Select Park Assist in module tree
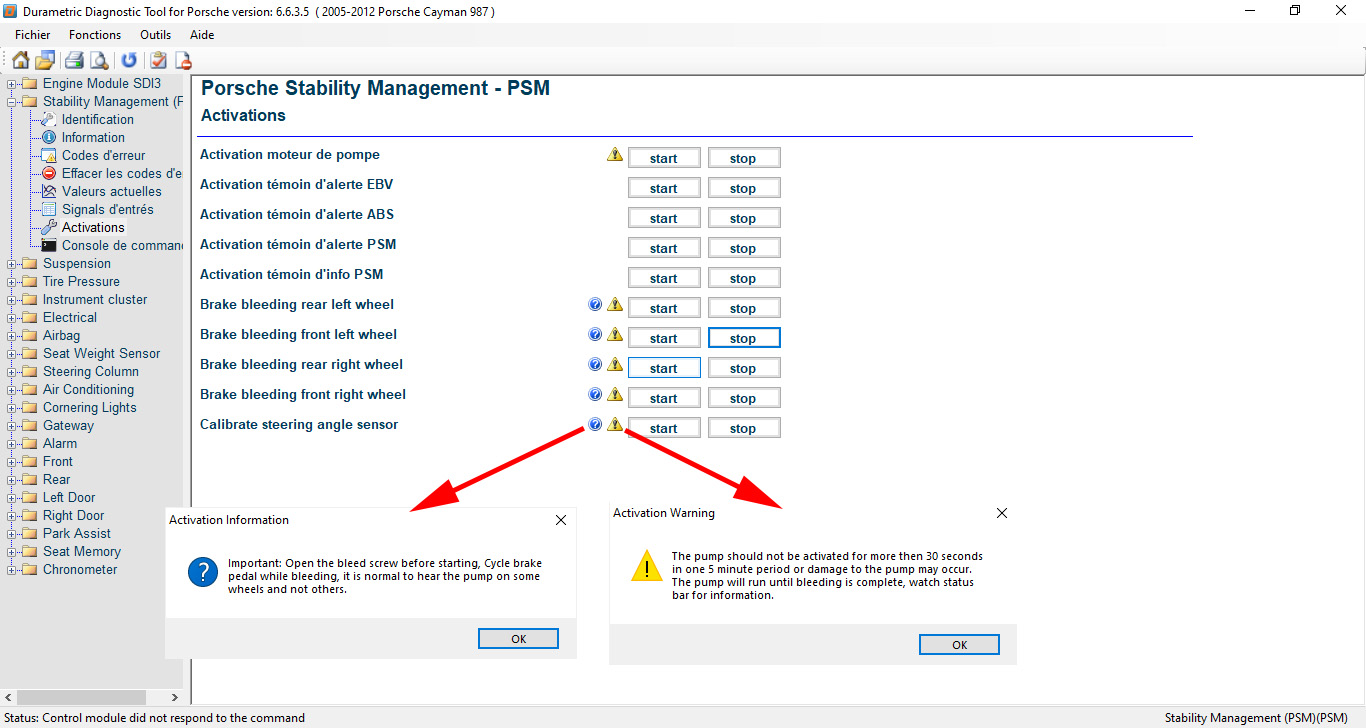 tap(77, 534)
